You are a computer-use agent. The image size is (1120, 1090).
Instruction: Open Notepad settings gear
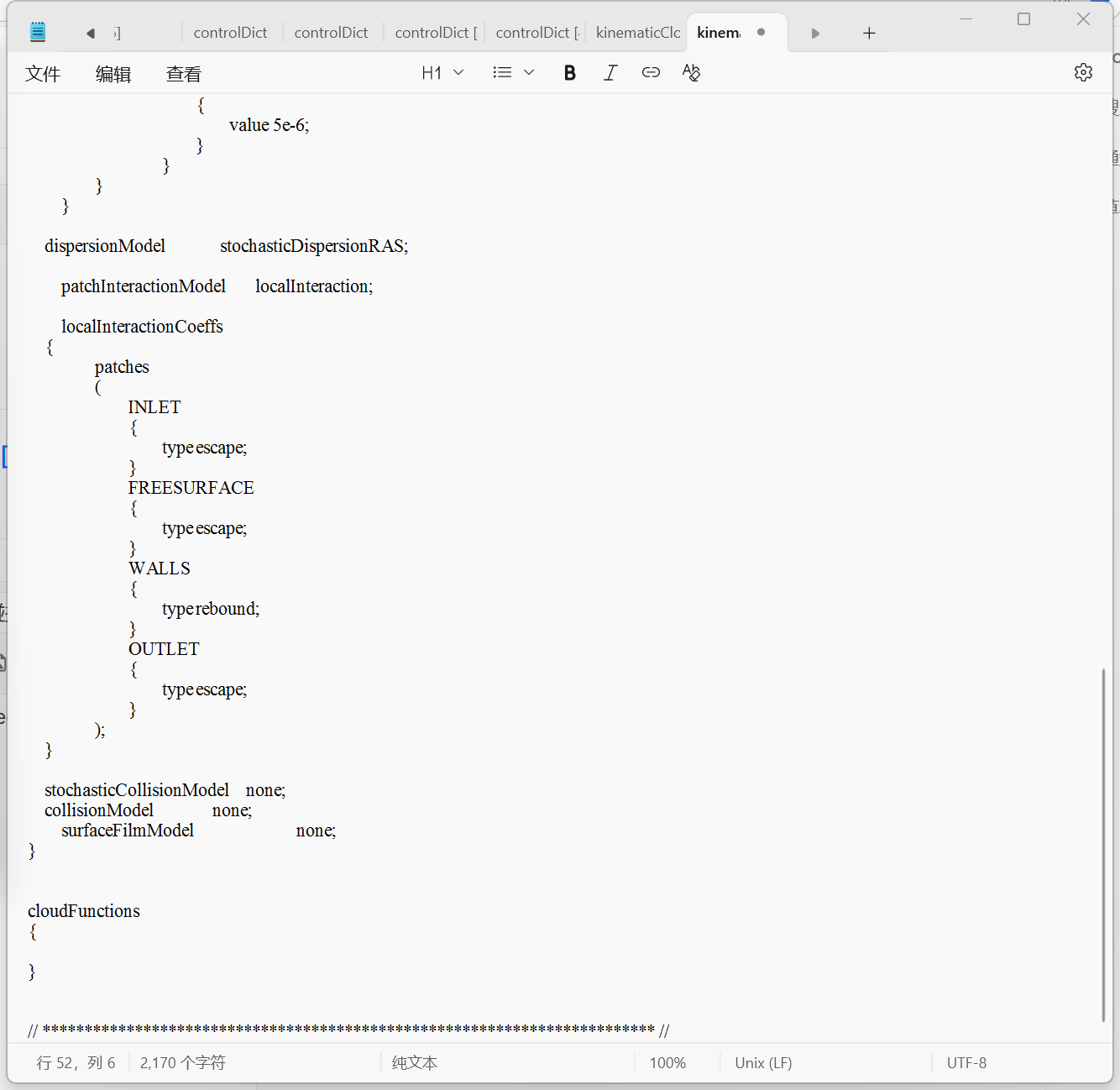coord(1083,73)
